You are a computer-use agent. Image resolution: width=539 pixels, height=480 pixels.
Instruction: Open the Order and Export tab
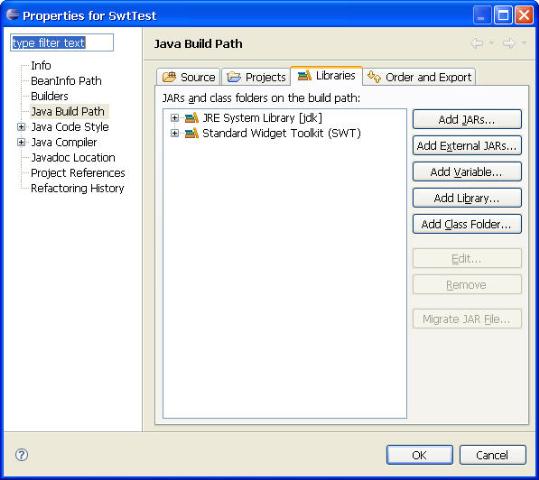(419, 77)
